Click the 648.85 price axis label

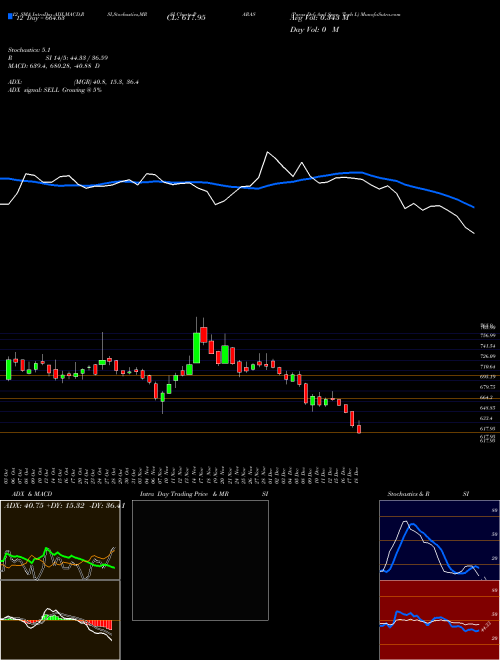[x=487, y=408]
